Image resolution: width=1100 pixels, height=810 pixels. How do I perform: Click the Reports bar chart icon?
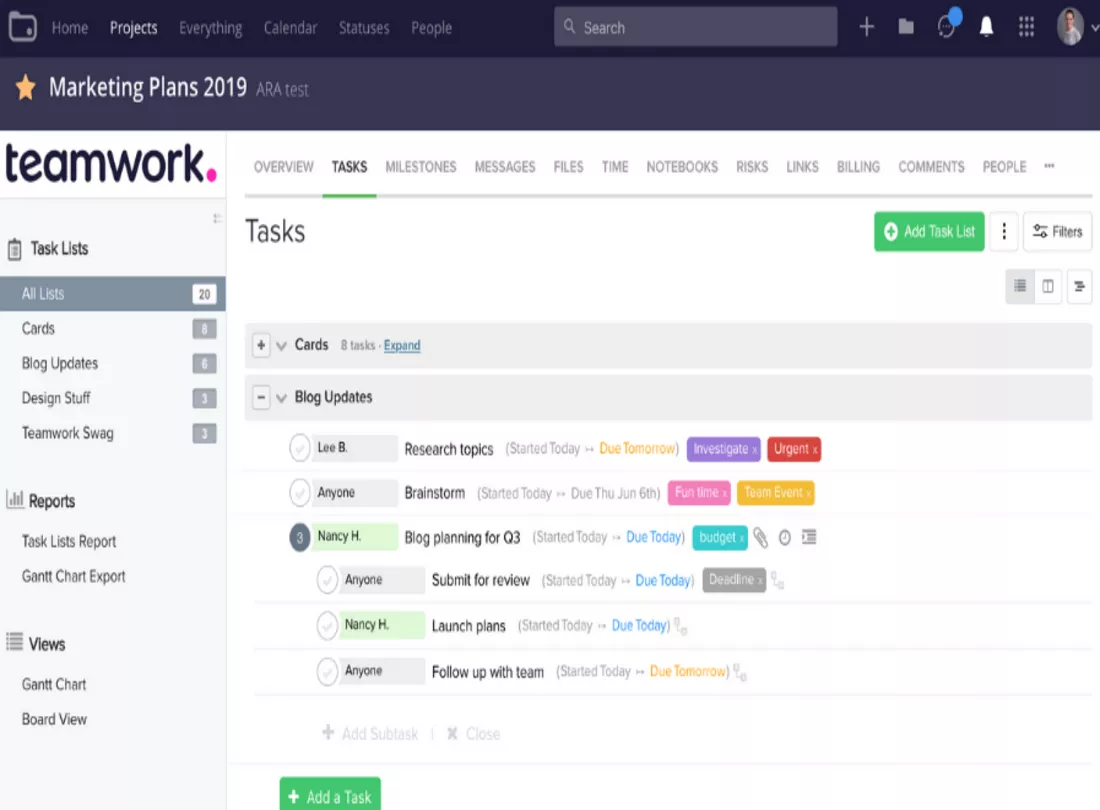coord(15,500)
